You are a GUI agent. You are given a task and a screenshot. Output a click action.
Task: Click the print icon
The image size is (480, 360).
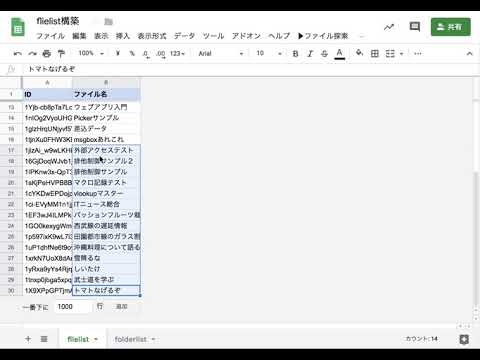[x=47, y=53]
